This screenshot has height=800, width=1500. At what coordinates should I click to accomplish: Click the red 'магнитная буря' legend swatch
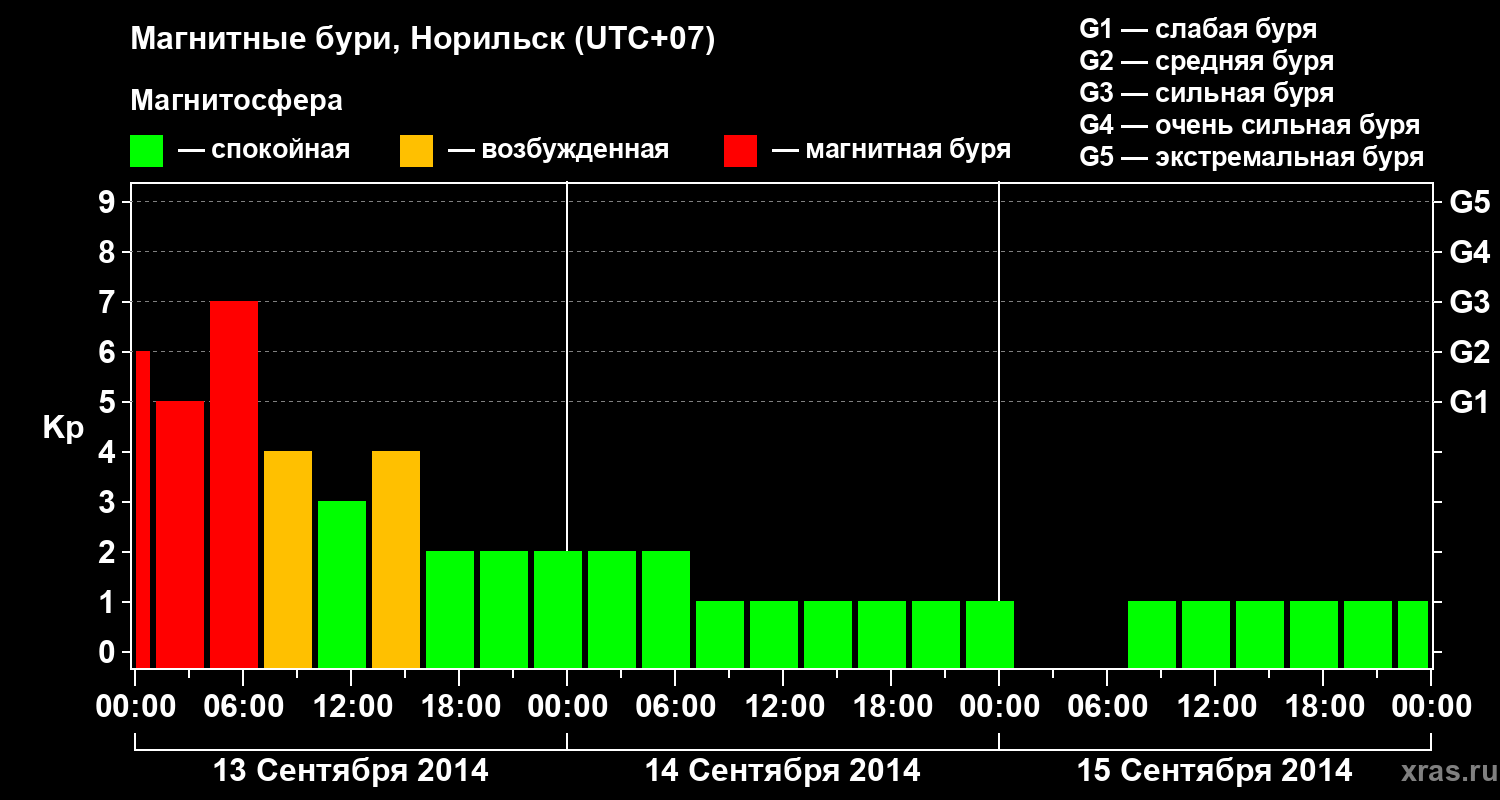coord(741,151)
